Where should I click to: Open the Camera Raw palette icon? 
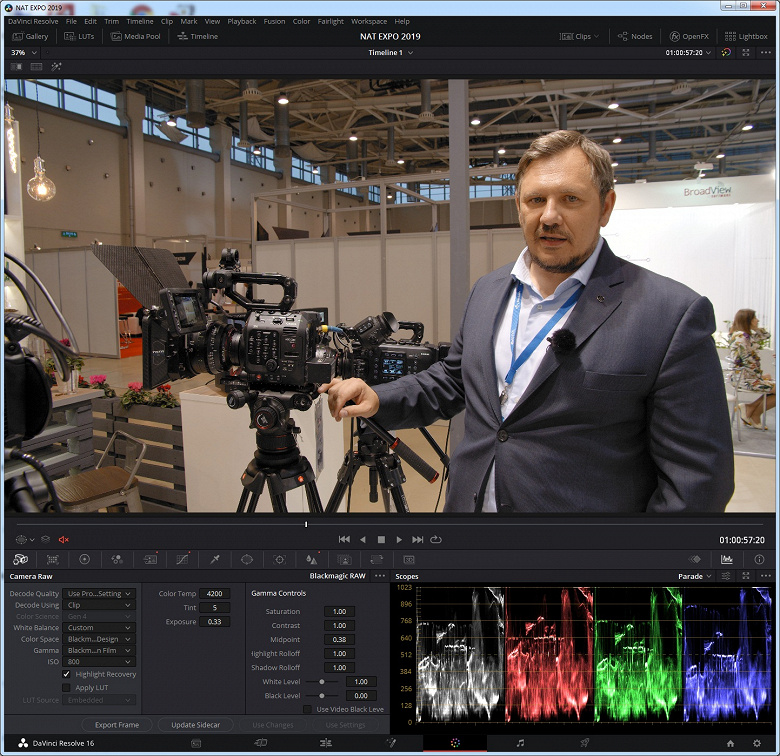point(20,560)
